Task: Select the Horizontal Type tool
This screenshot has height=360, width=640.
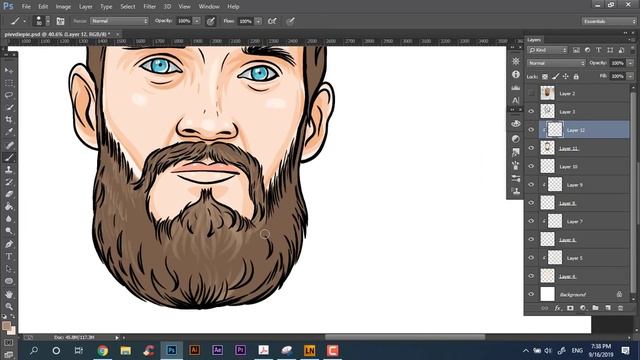Action: (9, 256)
